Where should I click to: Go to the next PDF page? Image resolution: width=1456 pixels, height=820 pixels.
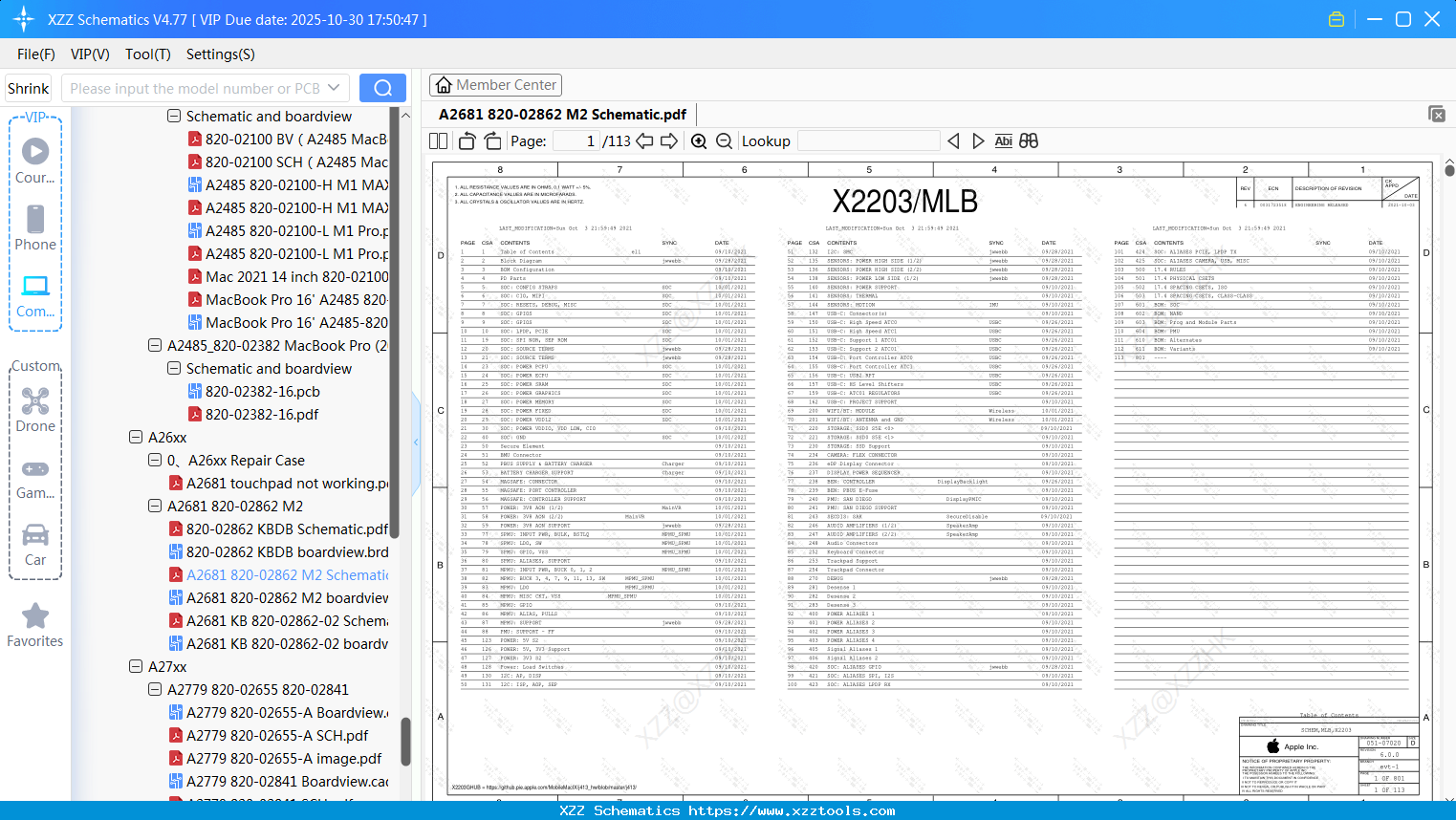point(669,140)
